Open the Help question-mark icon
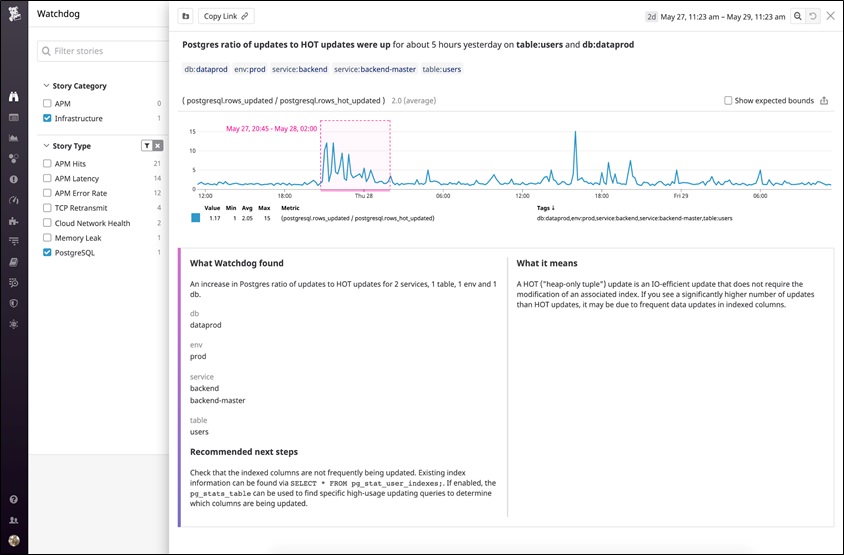The width and height of the screenshot is (844, 555). 14,500
